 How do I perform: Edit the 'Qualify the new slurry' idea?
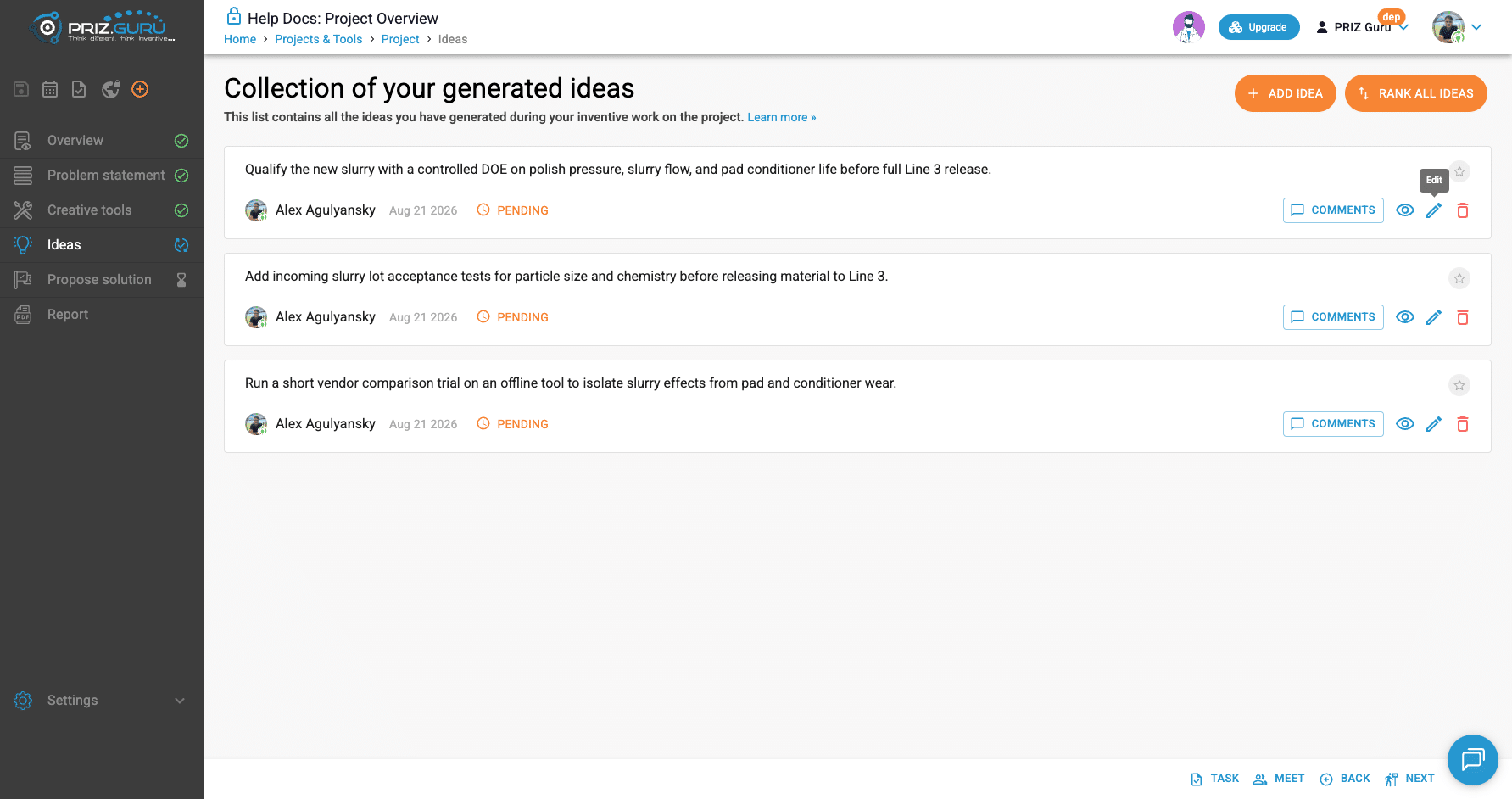[1434, 210]
